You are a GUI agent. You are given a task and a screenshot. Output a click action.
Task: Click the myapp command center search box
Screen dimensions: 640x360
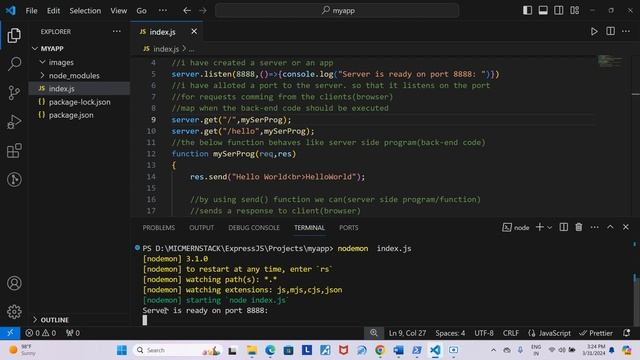pyautogui.click(x=337, y=11)
